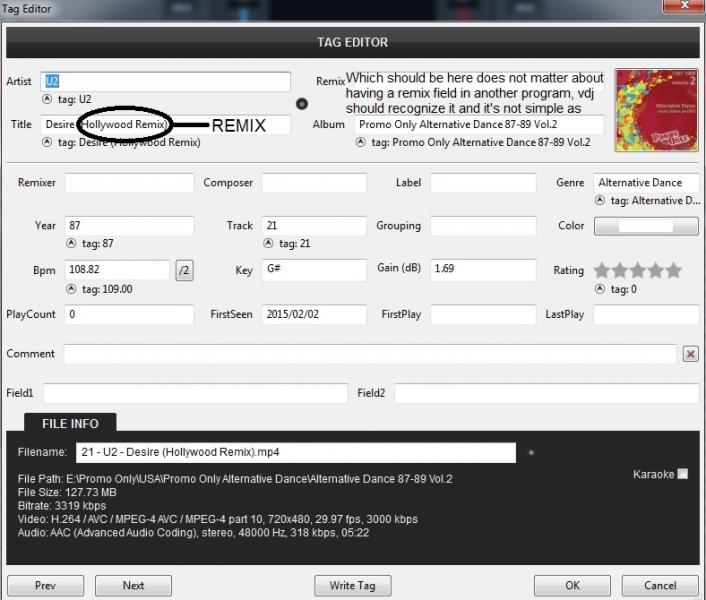Screen dimensions: 706x600
Task: Set rating to five stars
Action: click(674, 271)
